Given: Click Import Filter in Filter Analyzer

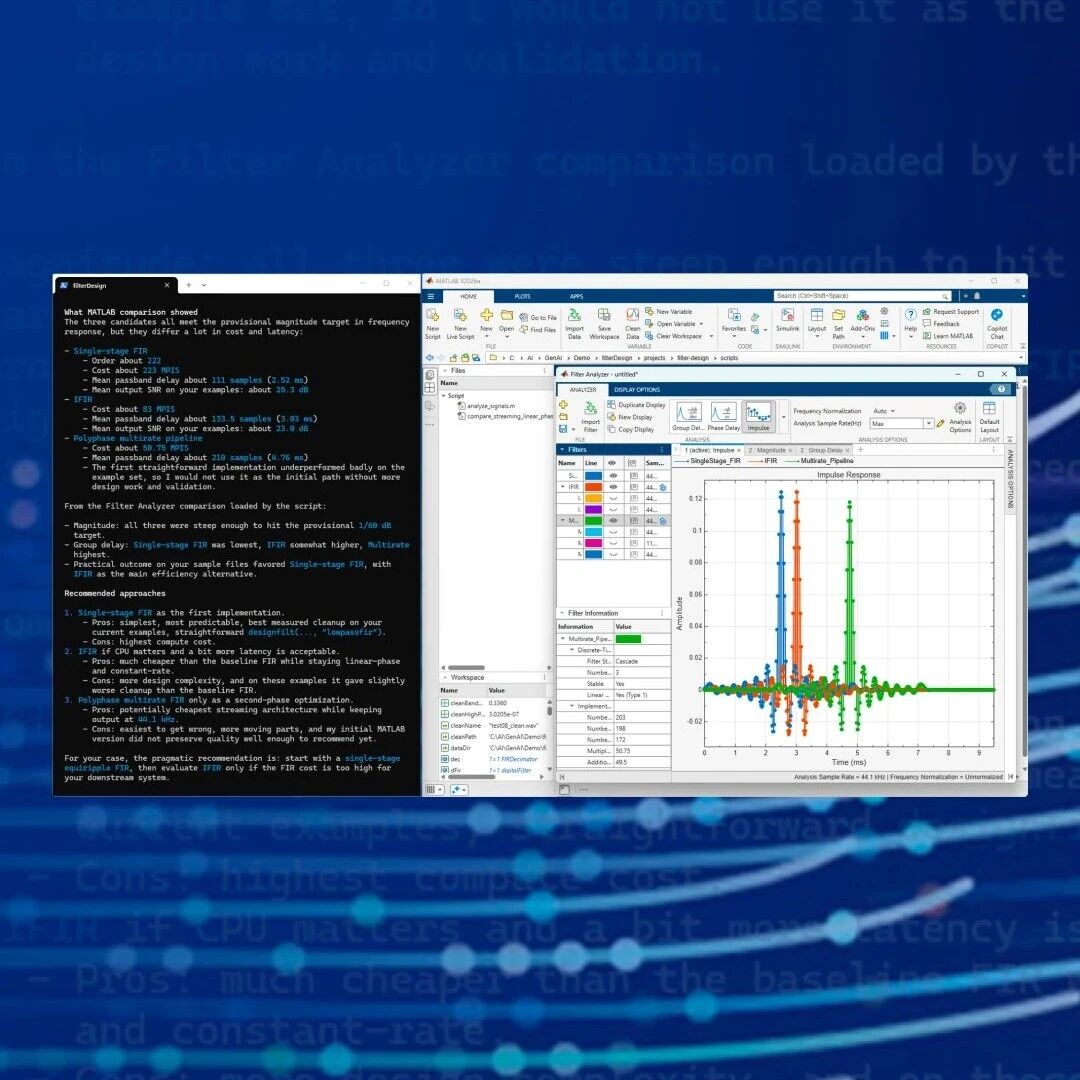Looking at the screenshot, I should (x=590, y=417).
